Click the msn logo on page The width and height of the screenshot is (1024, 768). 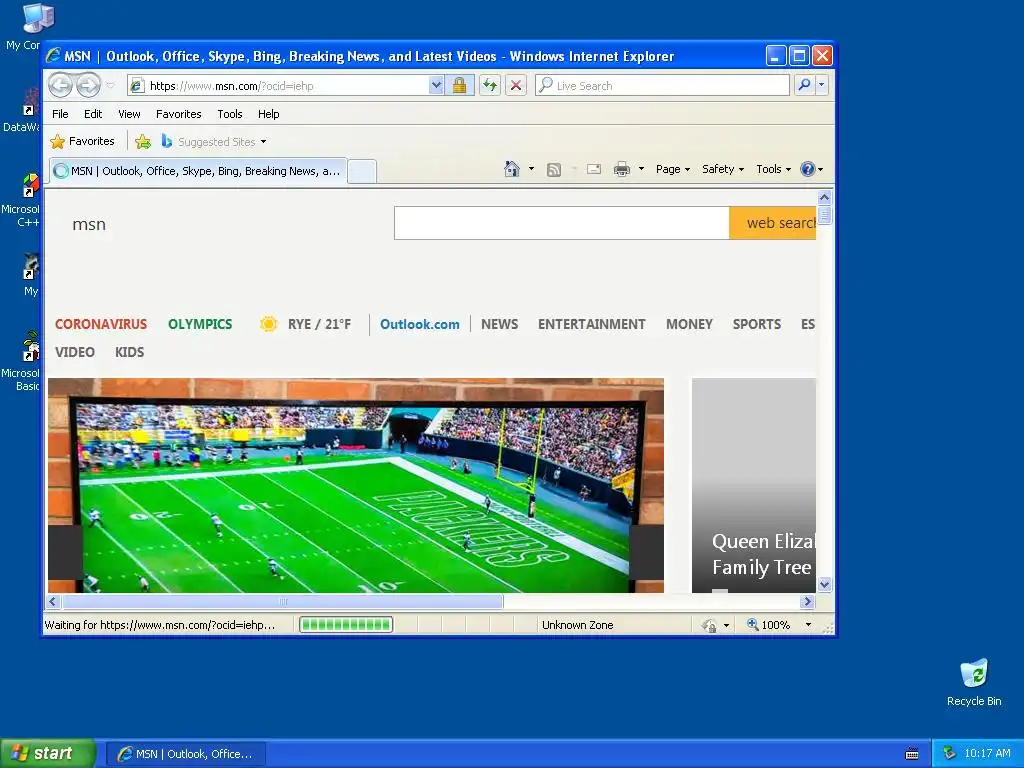89,225
